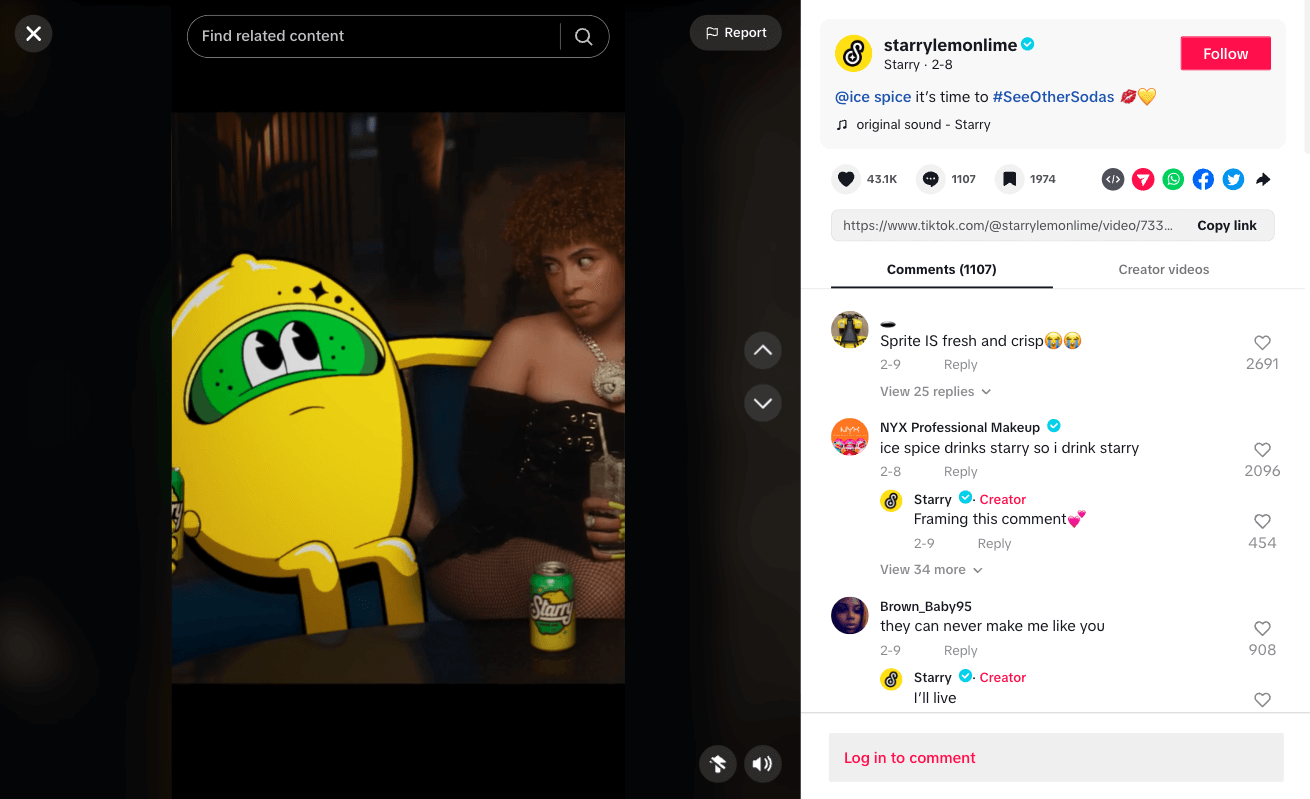Send to friends red share icon

(1143, 179)
